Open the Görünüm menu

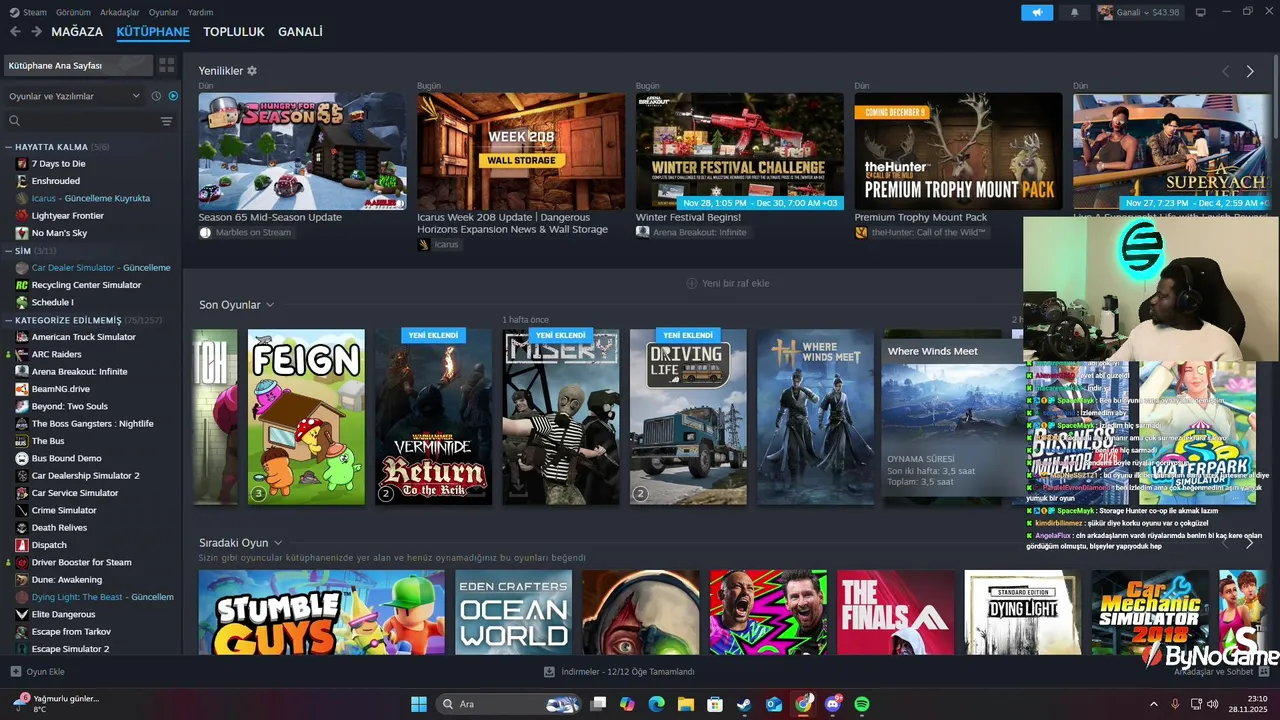[73, 12]
